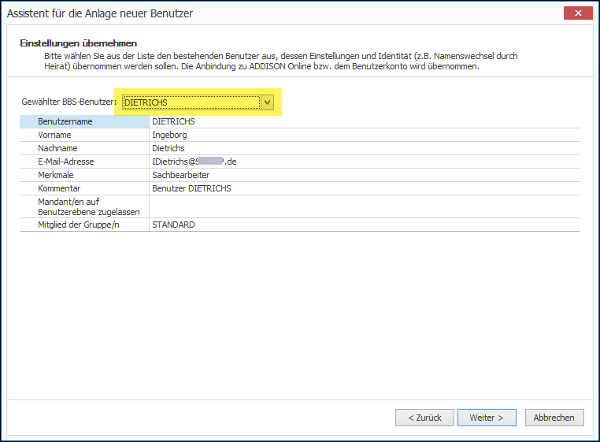Cancel wizard with Abbrechen button

click(554, 418)
